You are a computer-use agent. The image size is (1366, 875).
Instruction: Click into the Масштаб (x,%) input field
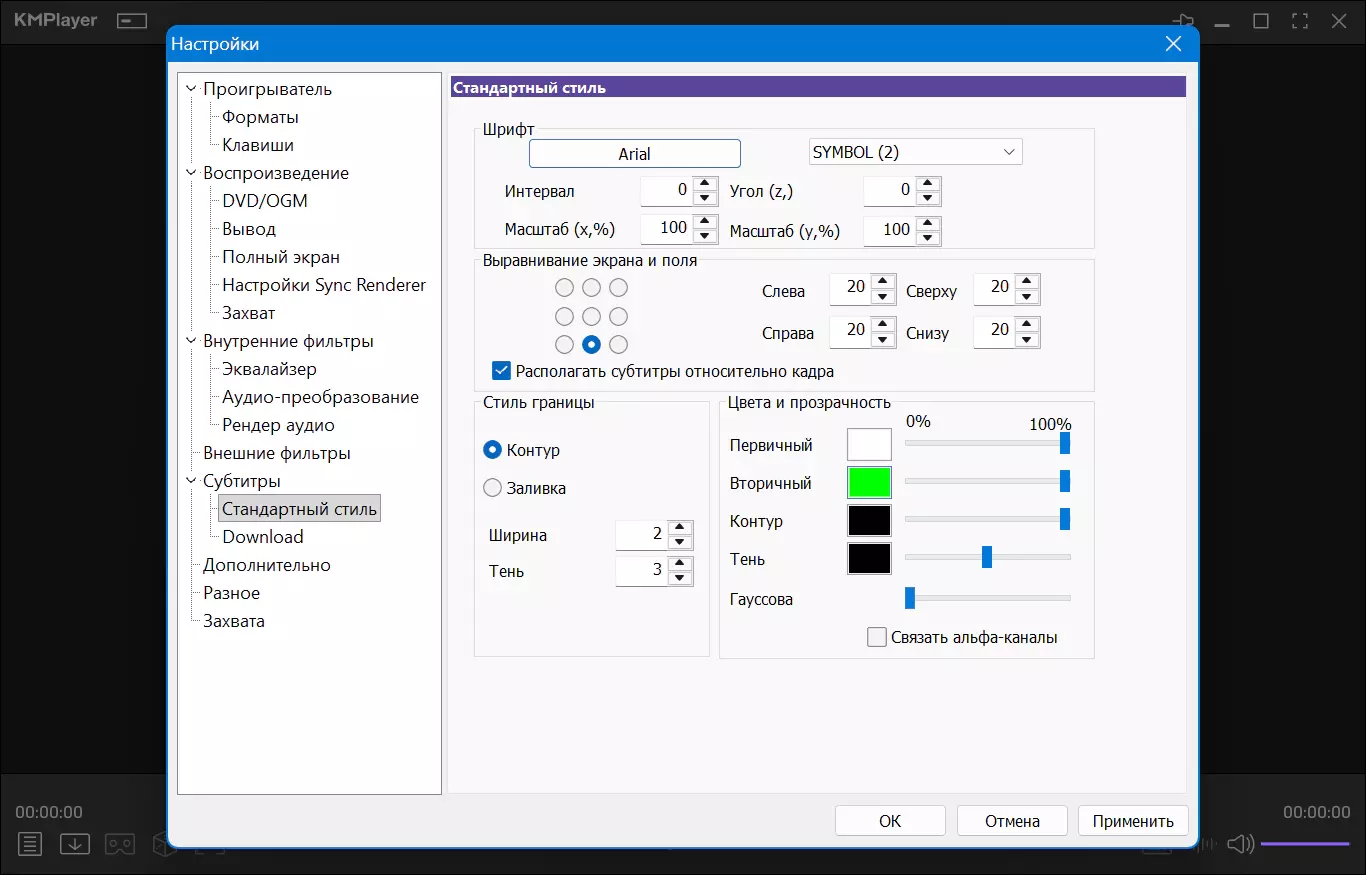click(x=665, y=229)
